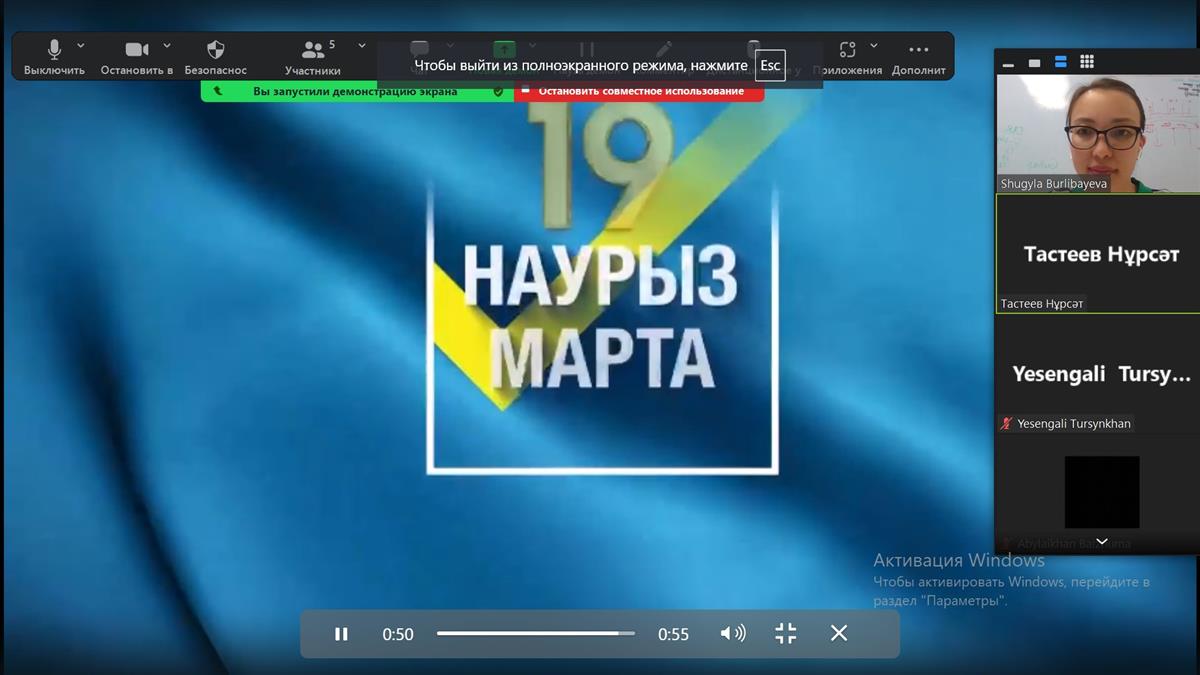The height and width of the screenshot is (675, 1200).
Task: Mute the video player volume icon
Action: (733, 634)
